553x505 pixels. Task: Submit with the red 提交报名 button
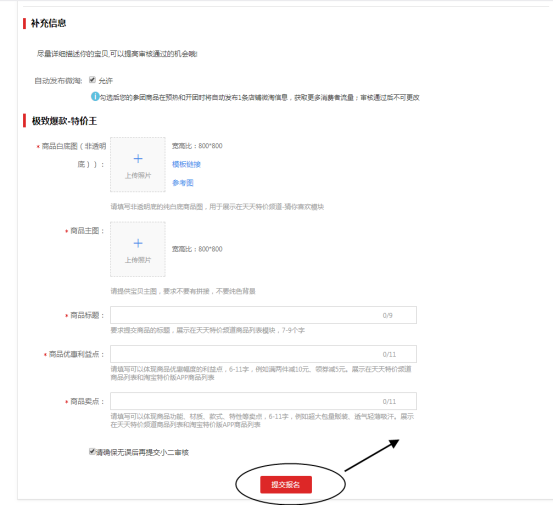286,485
